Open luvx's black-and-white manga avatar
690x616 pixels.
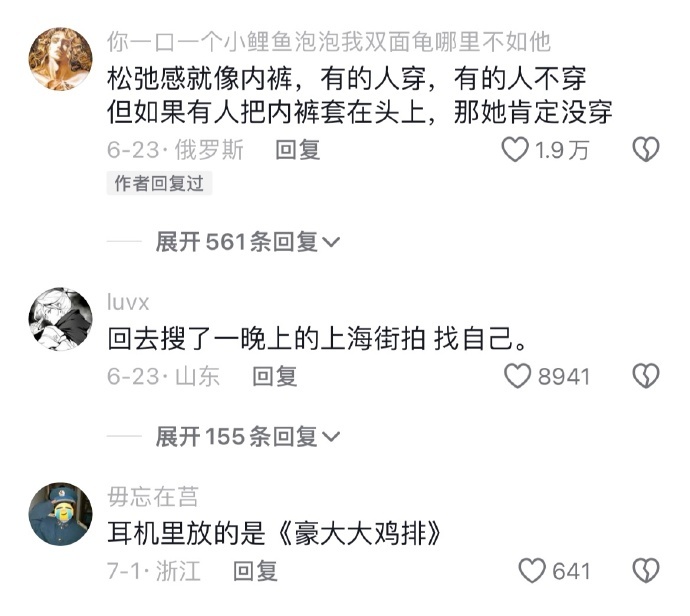pos(61,319)
